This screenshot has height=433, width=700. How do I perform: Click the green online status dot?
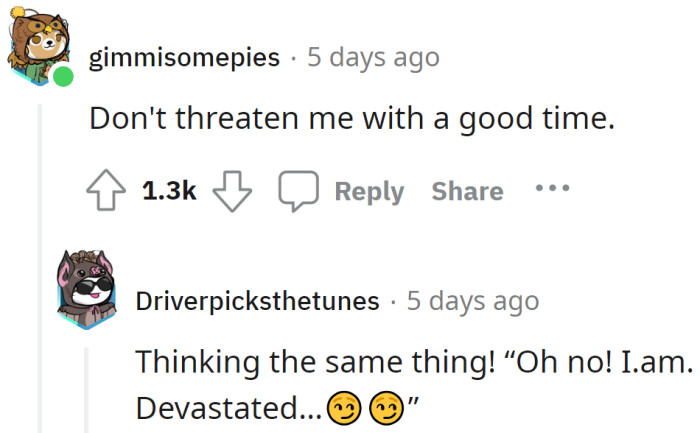point(63,76)
